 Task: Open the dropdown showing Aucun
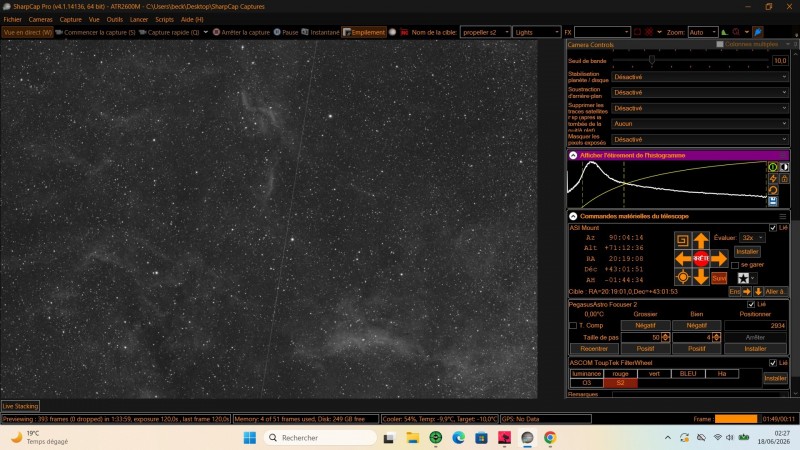pyautogui.click(x=700, y=123)
